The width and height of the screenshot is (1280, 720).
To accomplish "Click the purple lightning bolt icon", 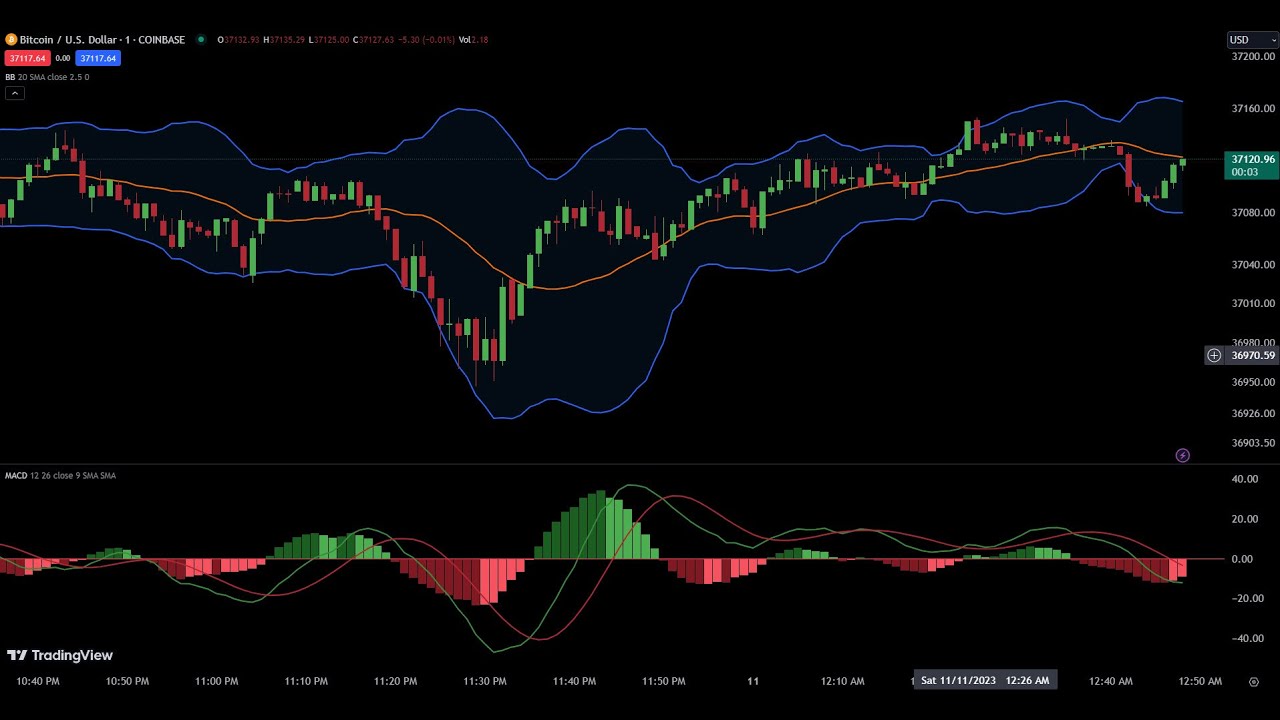I will pyautogui.click(x=1182, y=456).
